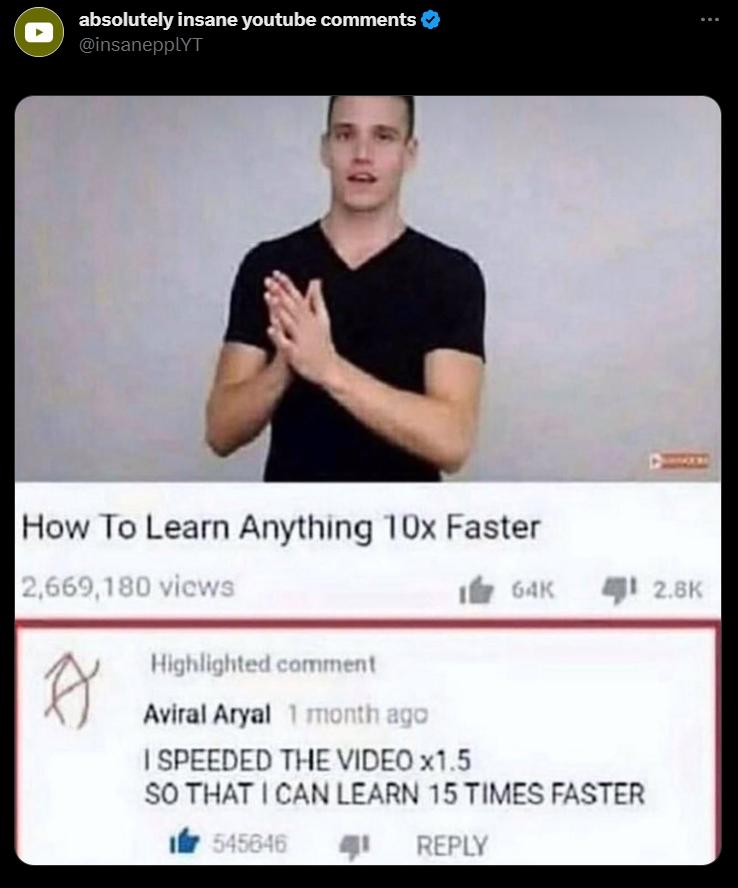Like the comment with the blue thumbs-up
The image size is (738, 888).
coord(185,842)
